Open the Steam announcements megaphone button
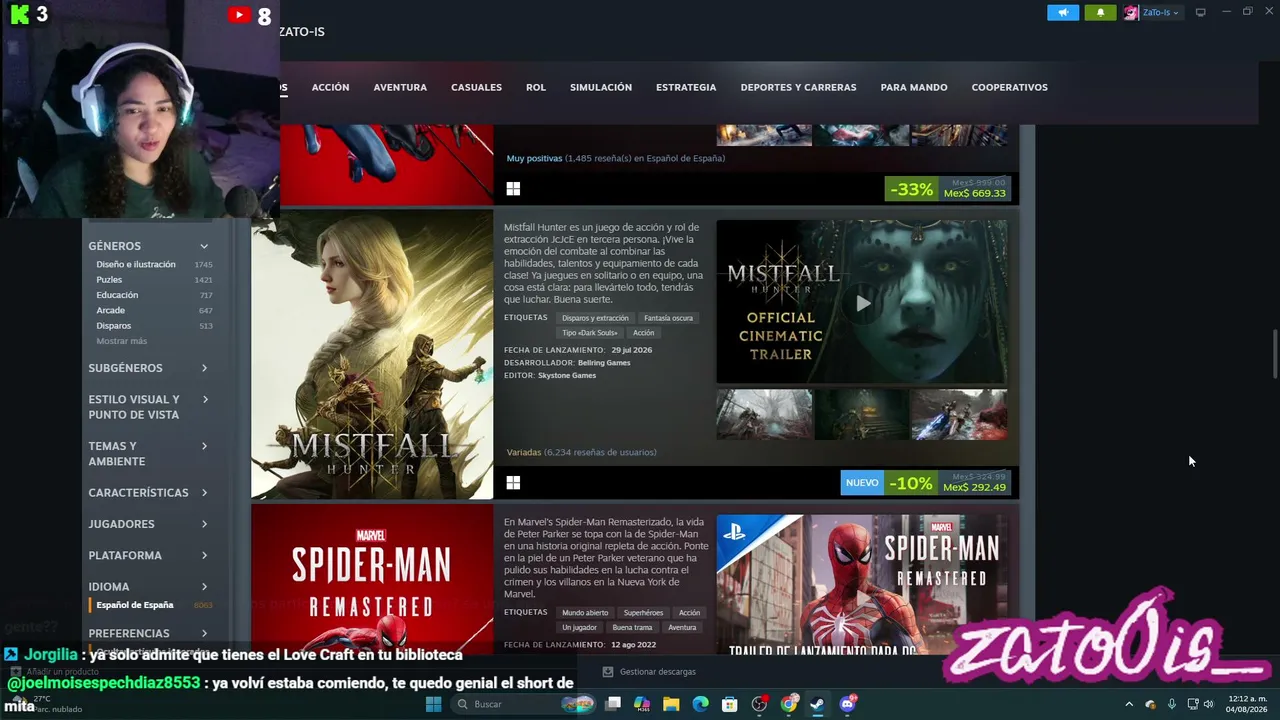Image resolution: width=1280 pixels, height=720 pixels. pyautogui.click(x=1063, y=13)
